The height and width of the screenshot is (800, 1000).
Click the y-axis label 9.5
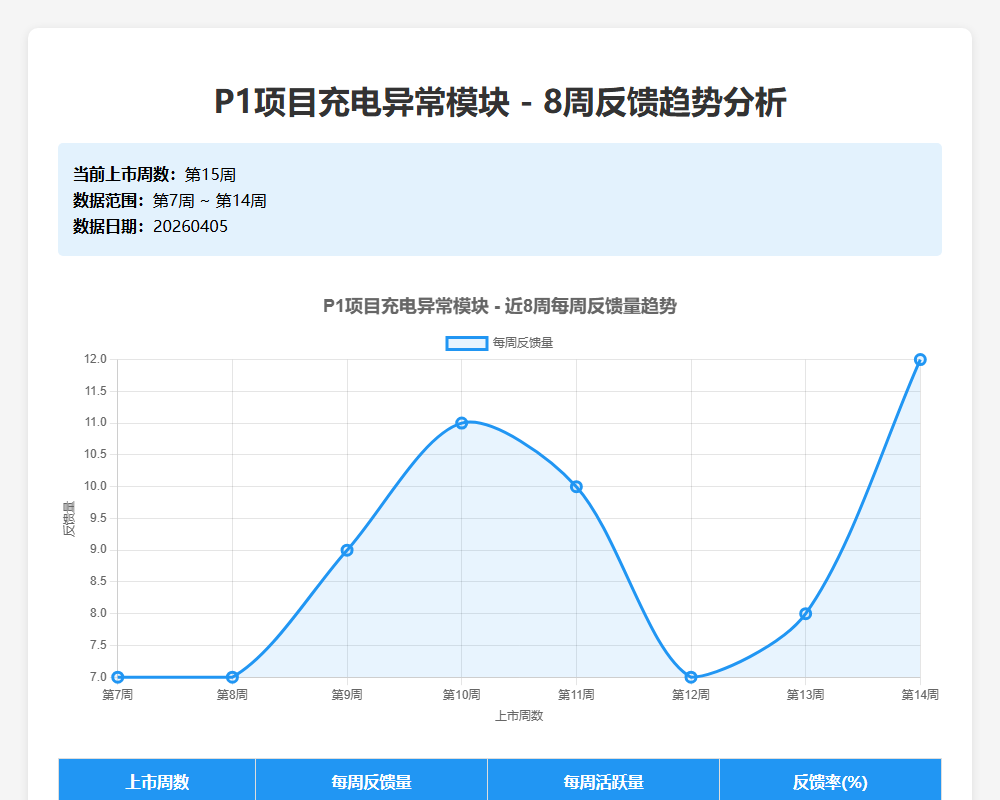pos(98,518)
